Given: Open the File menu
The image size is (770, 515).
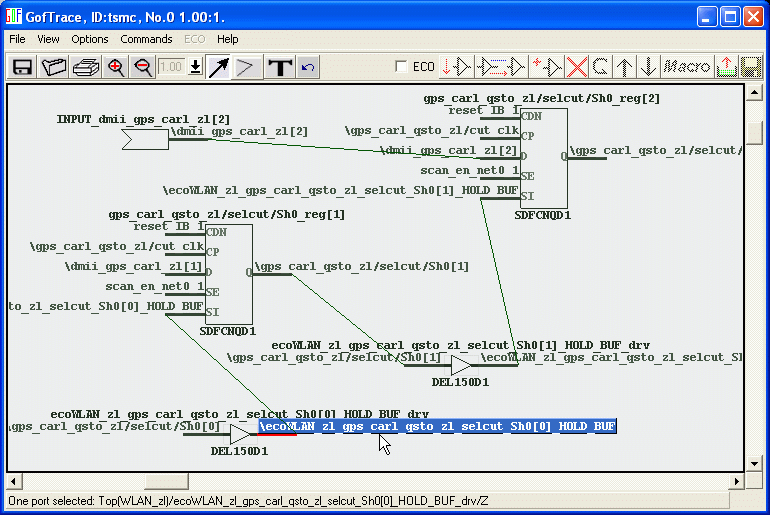Looking at the screenshot, I should 17,39.
